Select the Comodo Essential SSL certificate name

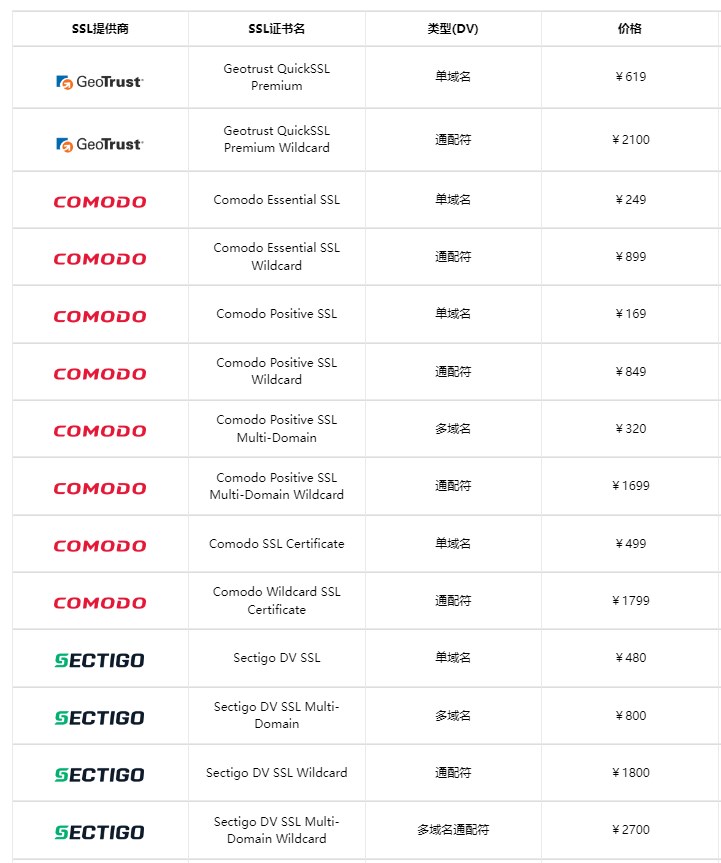coord(276,200)
